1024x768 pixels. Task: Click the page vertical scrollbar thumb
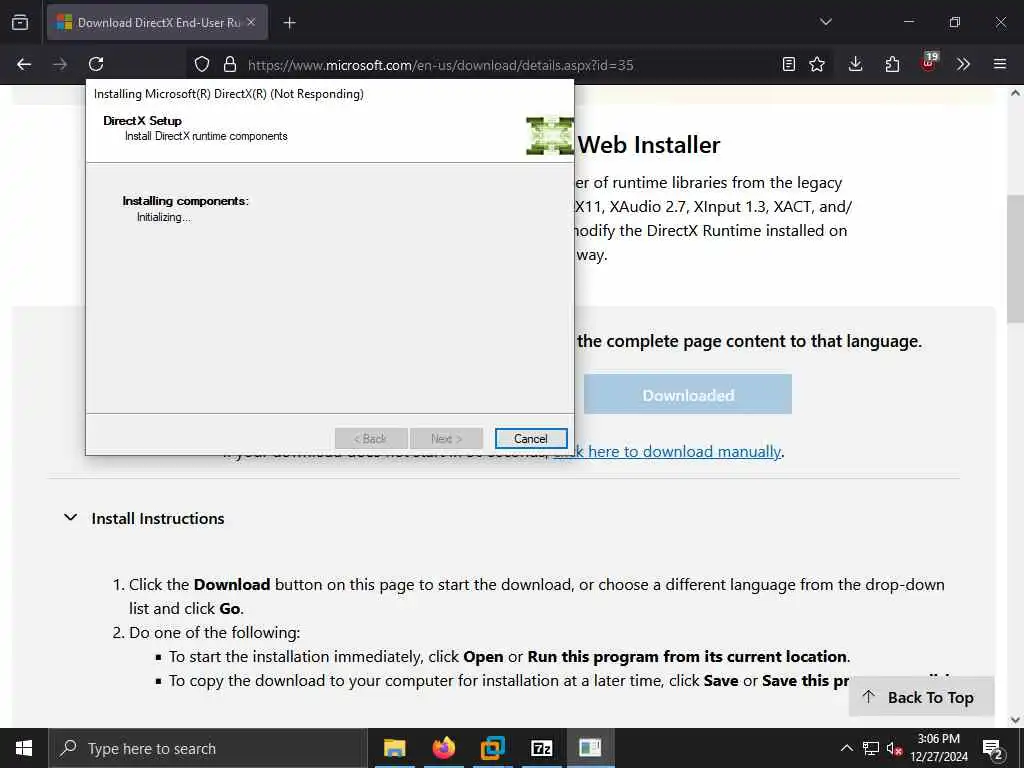(x=1015, y=259)
